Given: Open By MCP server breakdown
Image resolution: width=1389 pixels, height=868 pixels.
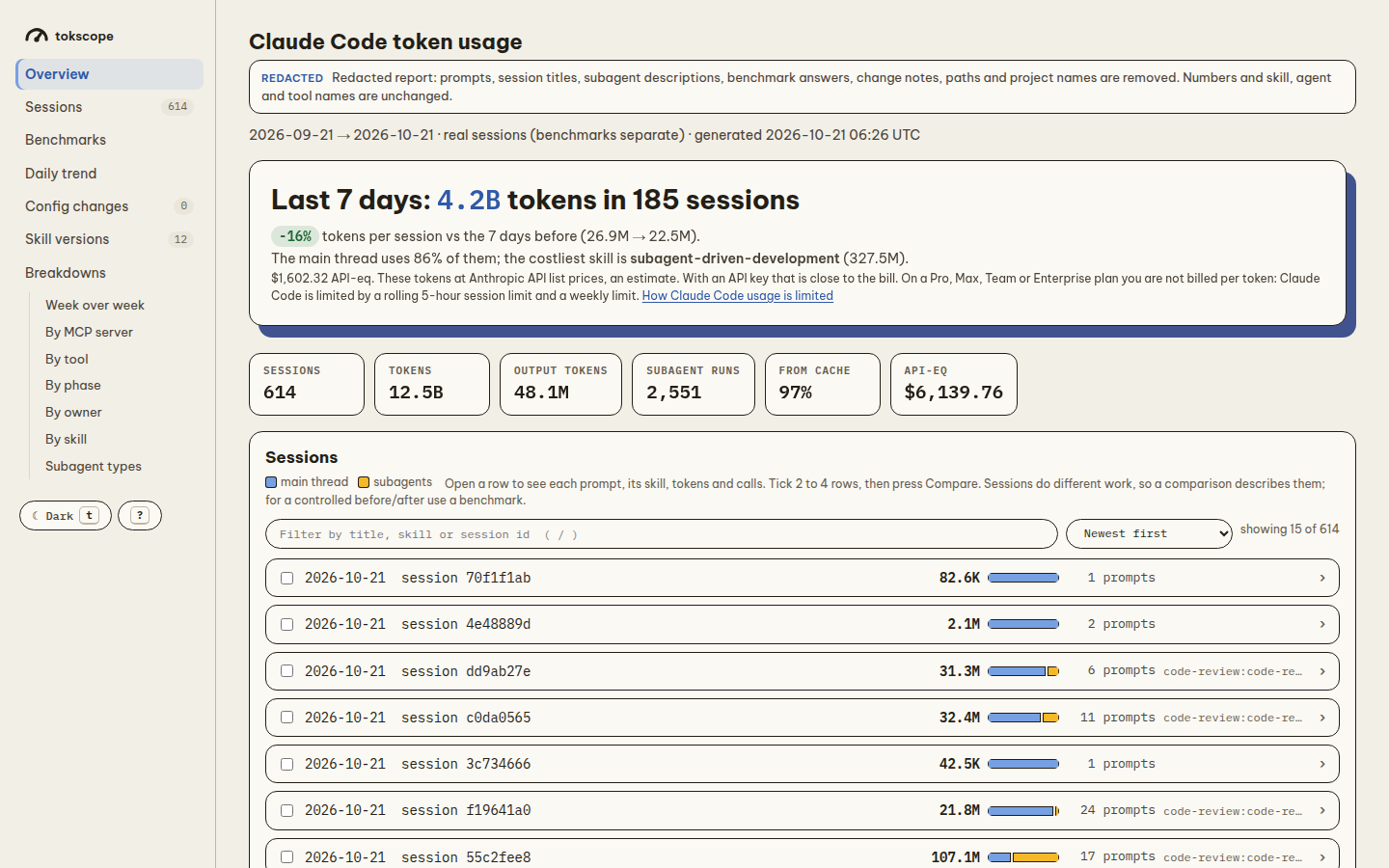Looking at the screenshot, I should point(89,332).
